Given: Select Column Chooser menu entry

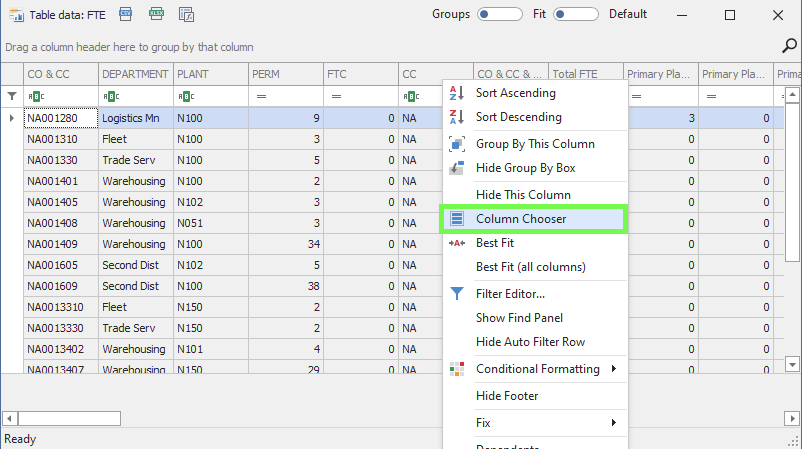Looking at the screenshot, I should pos(521,218).
